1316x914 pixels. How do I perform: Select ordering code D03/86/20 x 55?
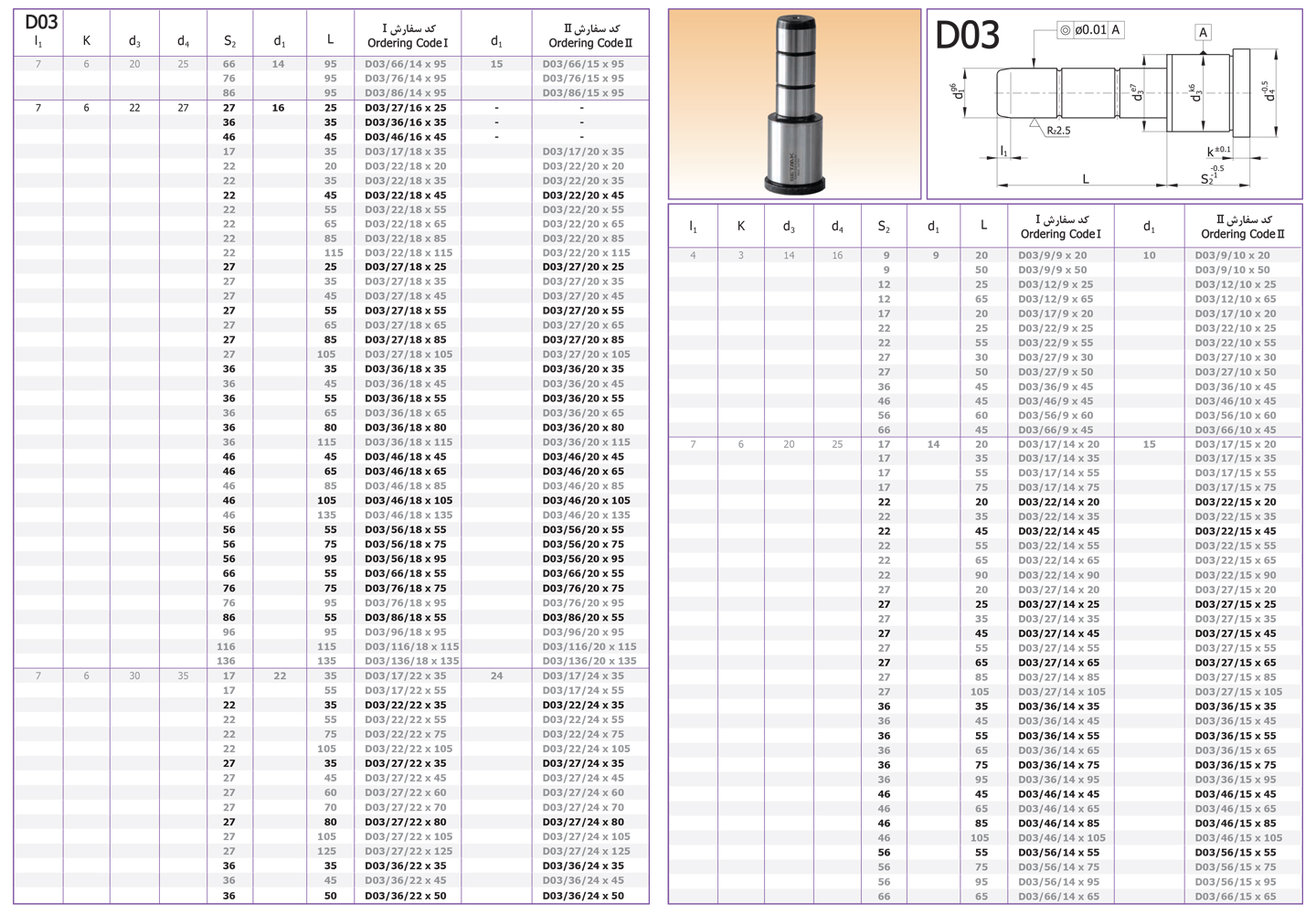[583, 618]
